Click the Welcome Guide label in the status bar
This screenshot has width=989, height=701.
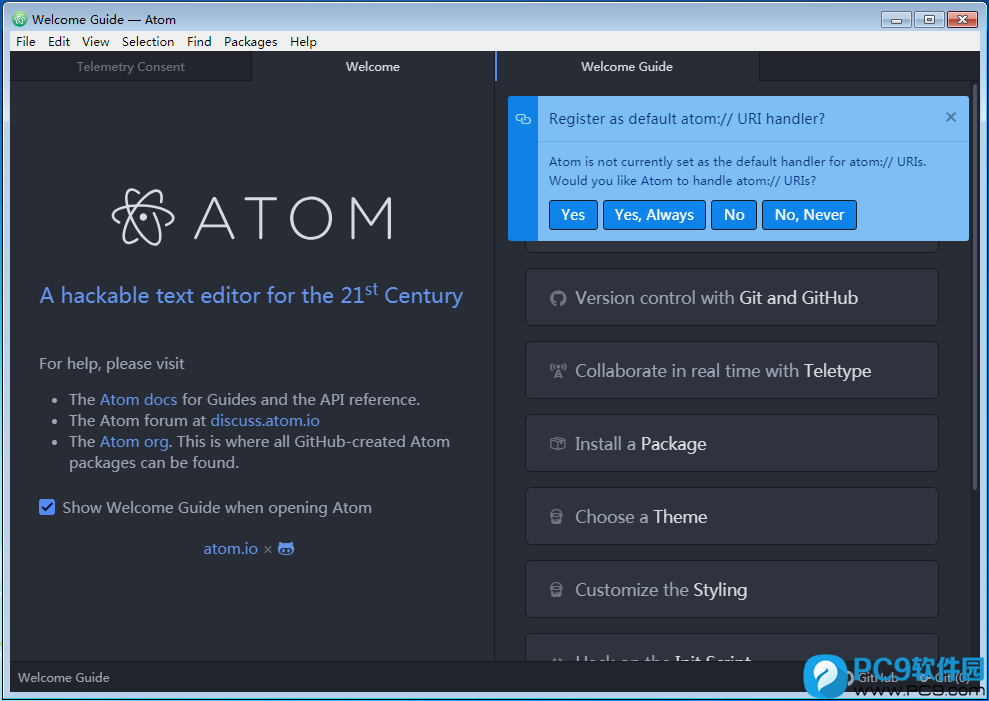click(x=64, y=678)
